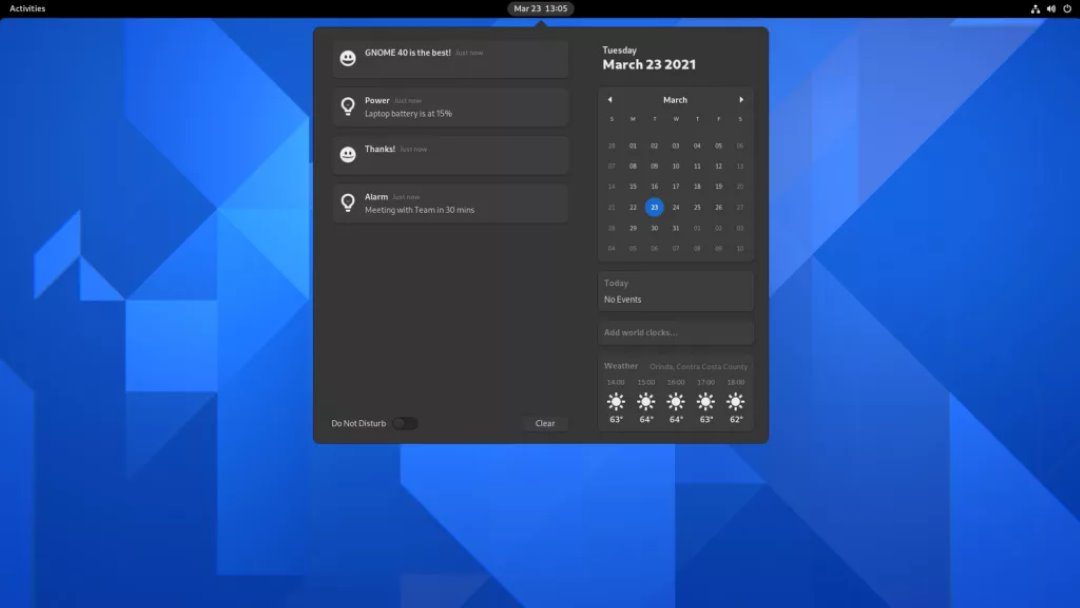
Task: Click the smiley icon on GNOME 40 notification
Action: click(348, 59)
